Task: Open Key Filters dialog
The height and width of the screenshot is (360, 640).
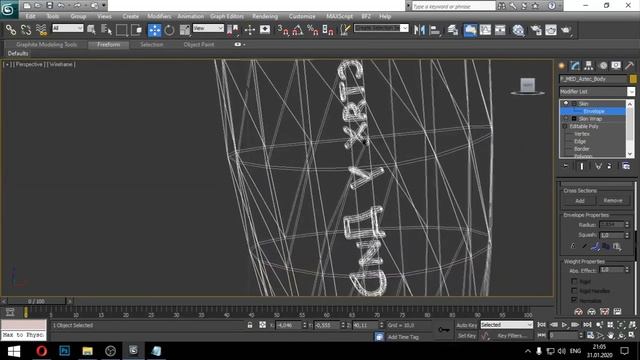Action: [511, 336]
